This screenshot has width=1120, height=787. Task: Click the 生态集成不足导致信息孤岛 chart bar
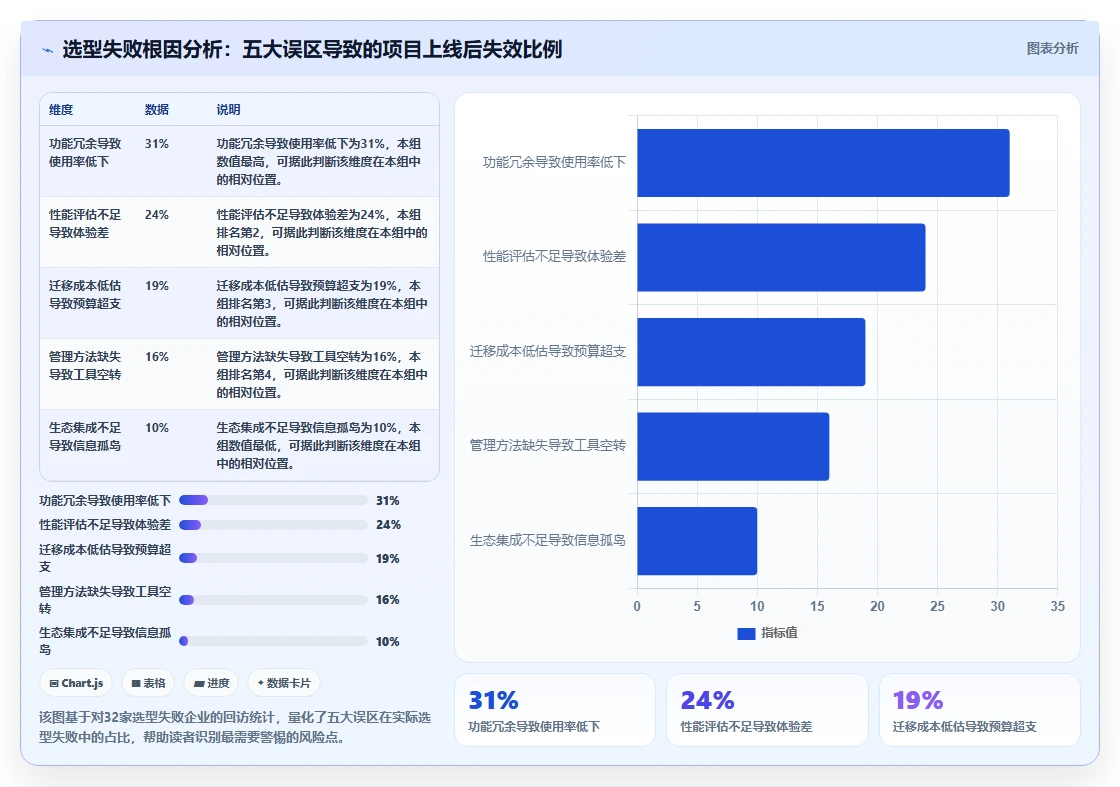click(x=696, y=541)
